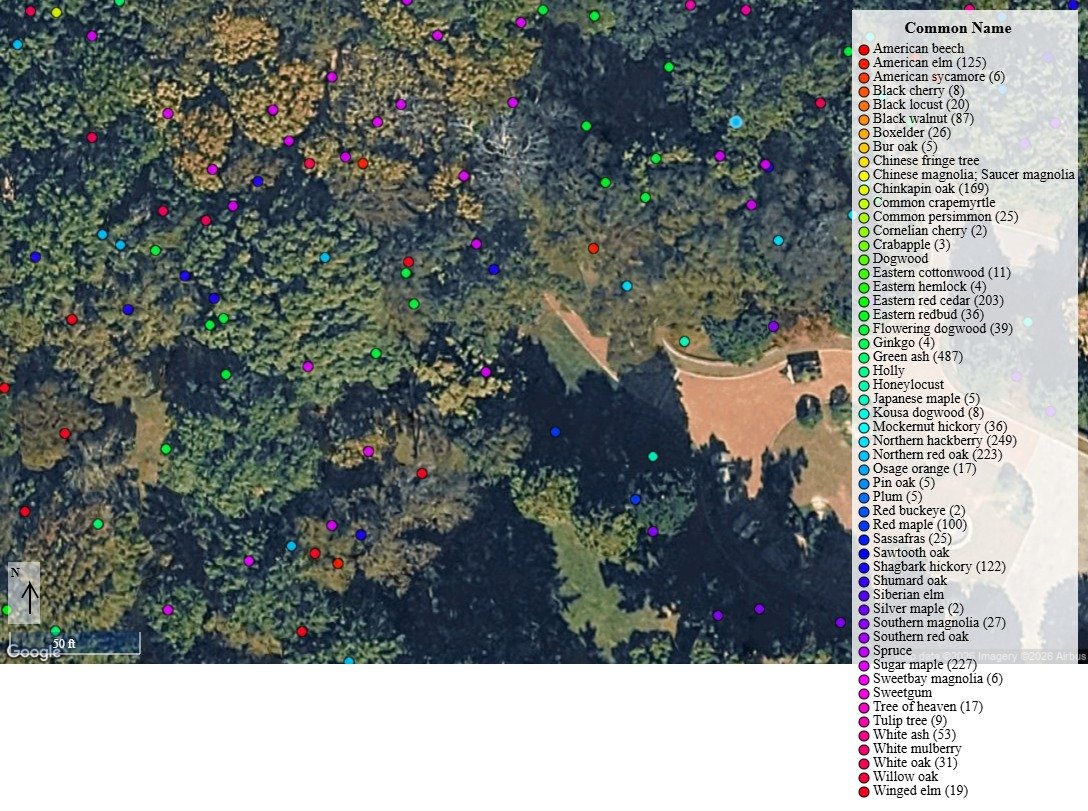The width and height of the screenshot is (1088, 811).
Task: Click the White mulberry color dot
Action: [x=864, y=749]
